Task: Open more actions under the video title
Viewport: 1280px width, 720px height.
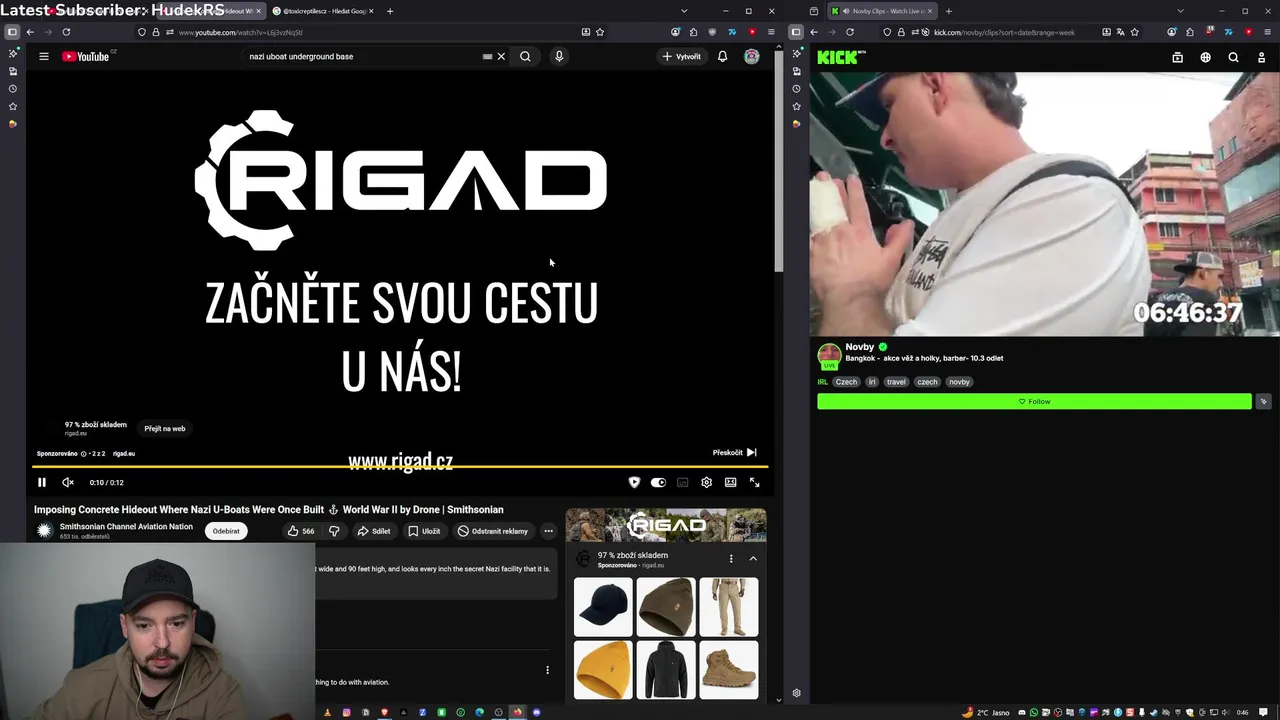Action: pos(548,531)
